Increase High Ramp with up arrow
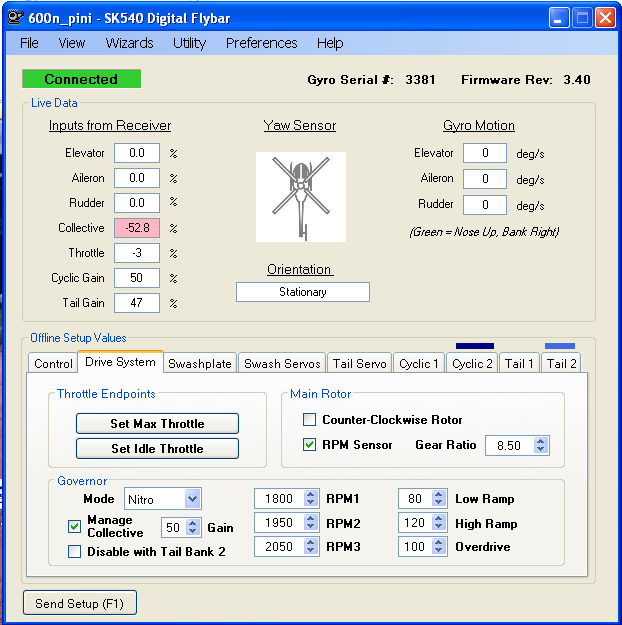Viewport: 622px width, 625px height. coord(439,518)
